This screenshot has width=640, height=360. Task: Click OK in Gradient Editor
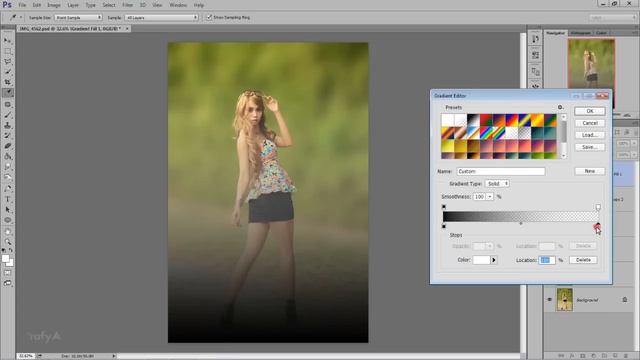[x=589, y=111]
